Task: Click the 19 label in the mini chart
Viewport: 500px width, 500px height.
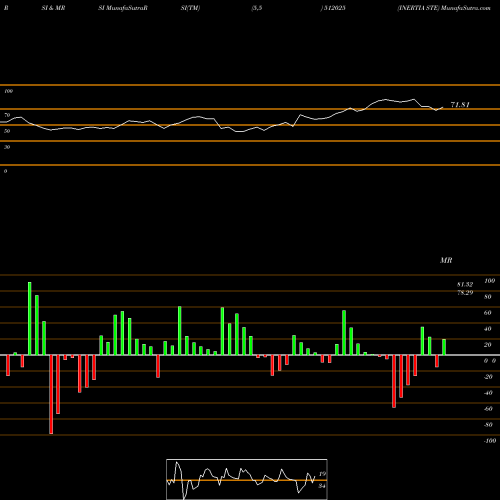Action: [322, 474]
